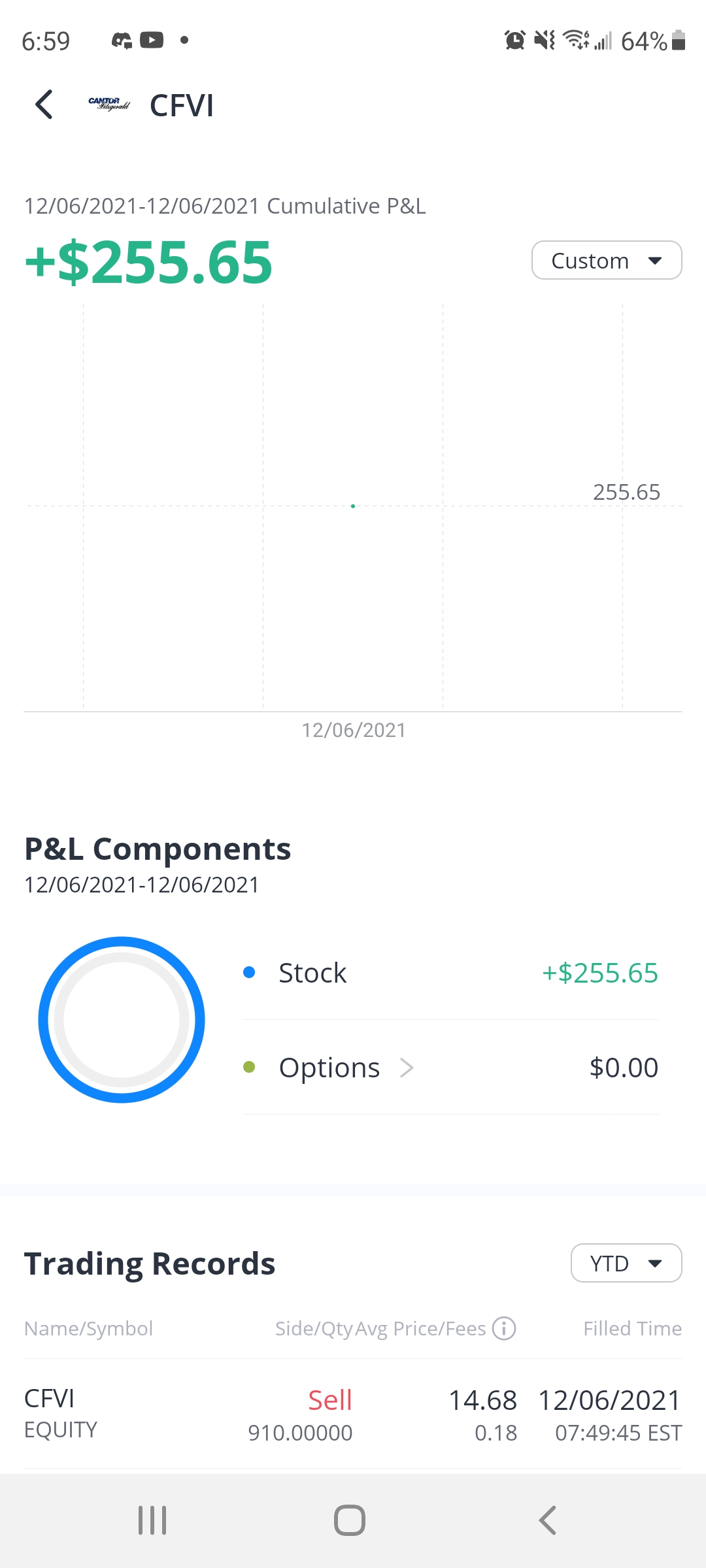Select the Stock P&L component row
Screen dimensions: 706x1568
[x=450, y=973]
